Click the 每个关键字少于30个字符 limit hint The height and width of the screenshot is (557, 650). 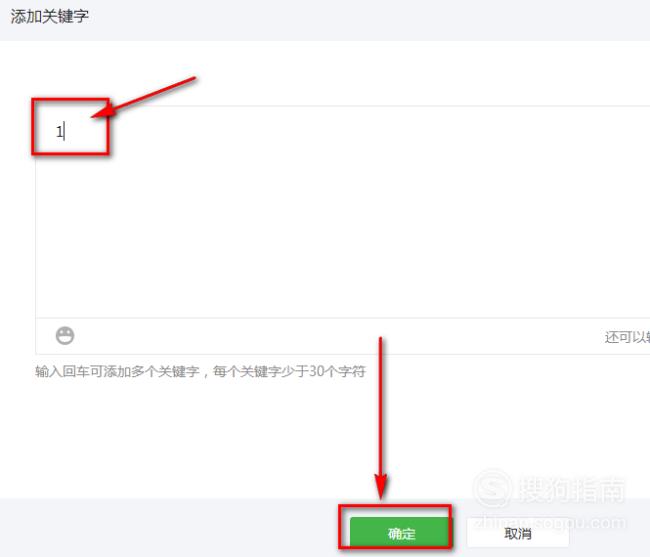click(x=289, y=371)
